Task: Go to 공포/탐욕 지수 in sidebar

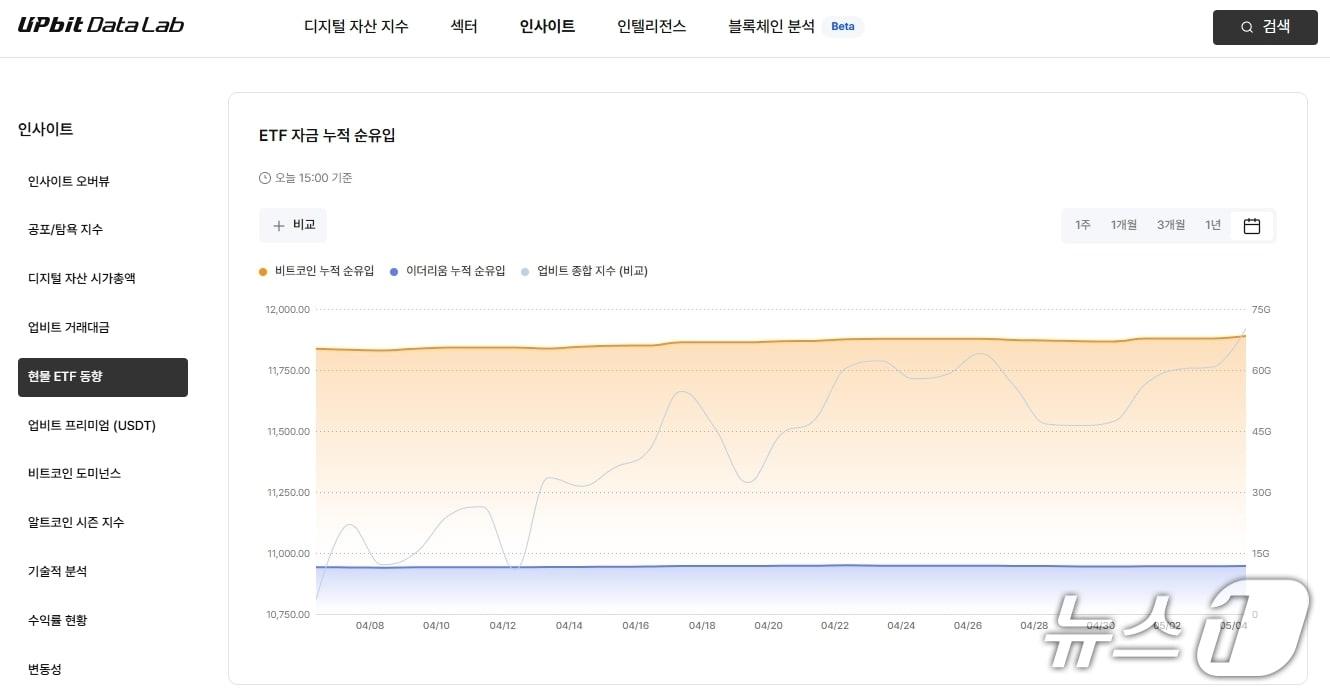Action: pos(65,230)
